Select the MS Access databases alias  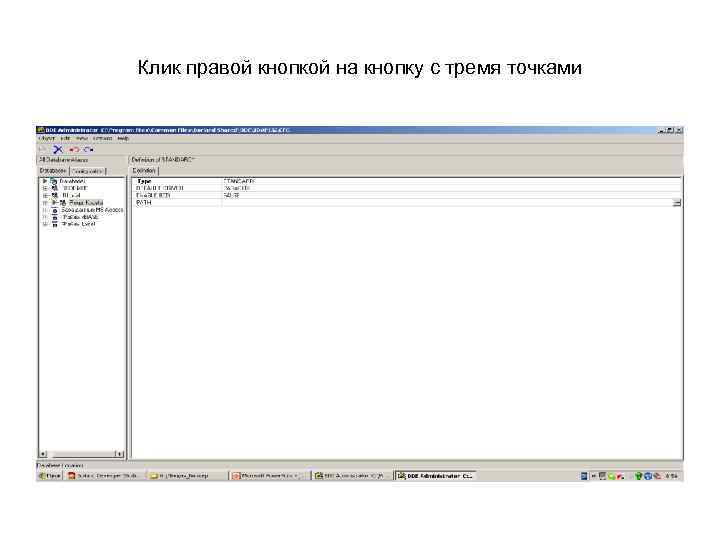pyautogui.click(x=92, y=210)
